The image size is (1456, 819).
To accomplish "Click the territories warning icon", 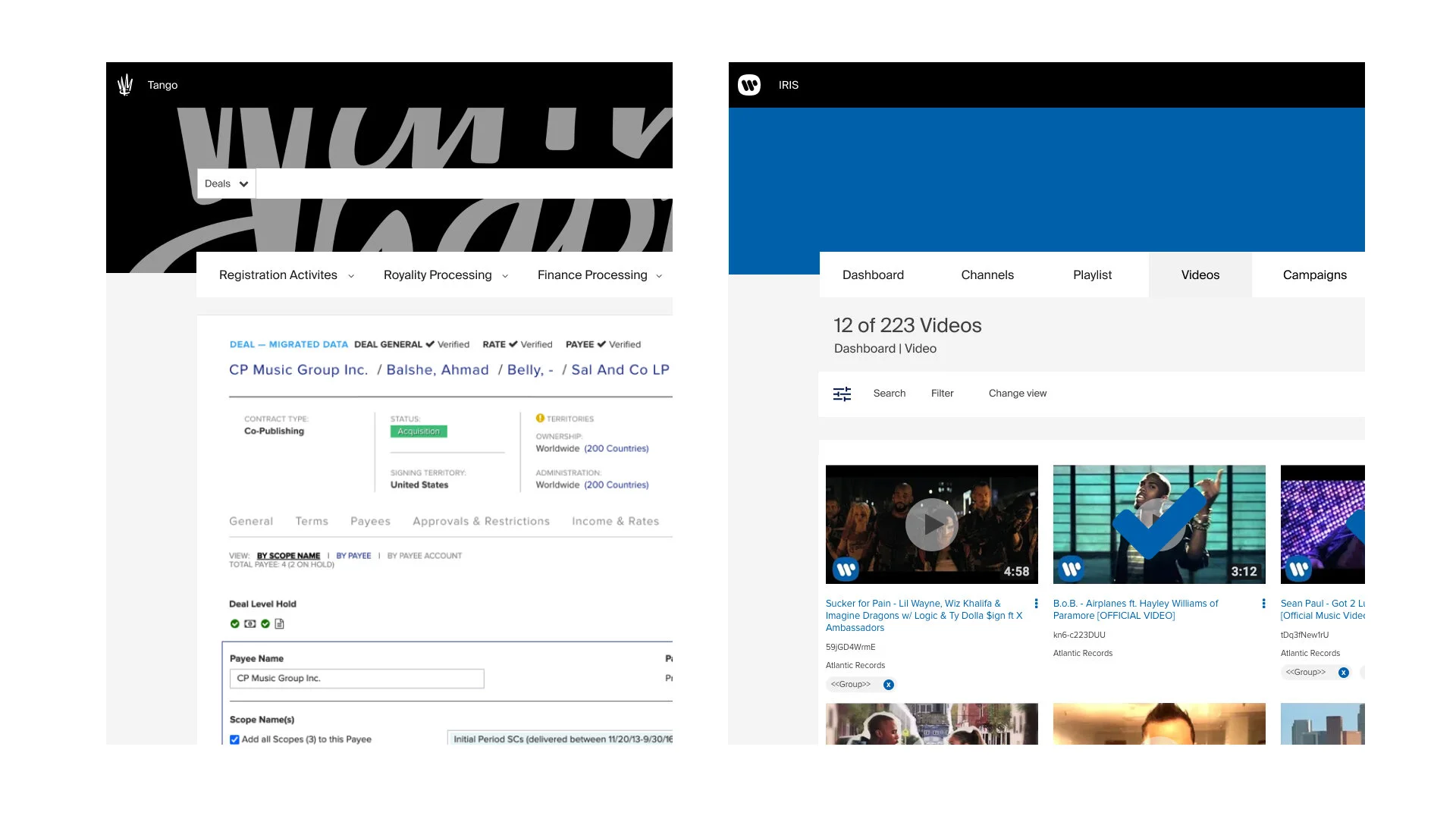I will tap(540, 418).
